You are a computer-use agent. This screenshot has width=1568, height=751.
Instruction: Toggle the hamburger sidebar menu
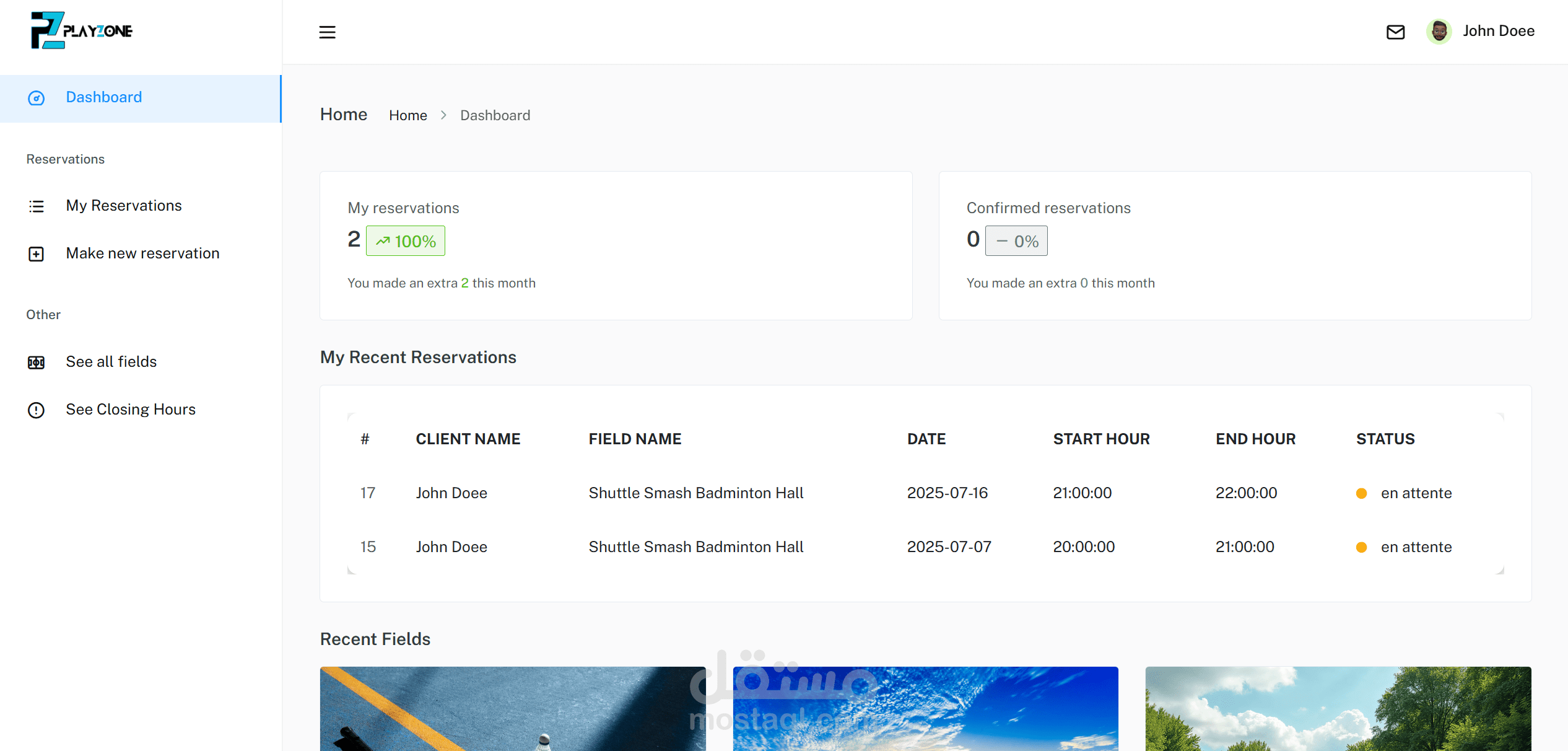(327, 32)
